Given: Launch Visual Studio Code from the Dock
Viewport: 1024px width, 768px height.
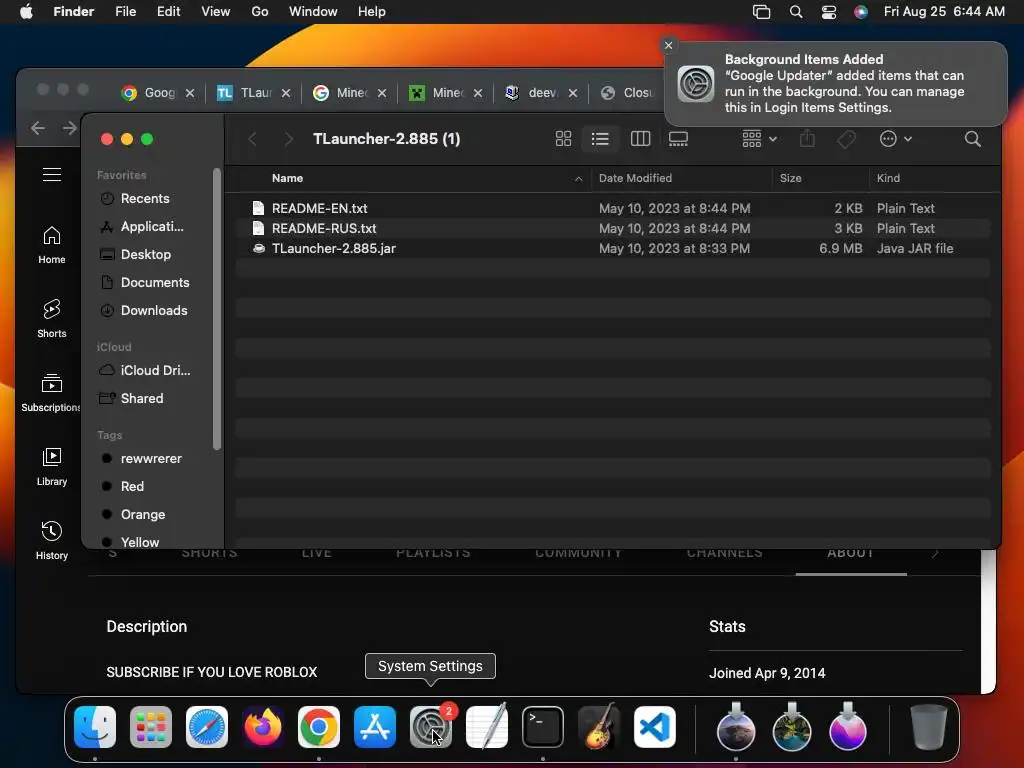Looking at the screenshot, I should (x=654, y=727).
